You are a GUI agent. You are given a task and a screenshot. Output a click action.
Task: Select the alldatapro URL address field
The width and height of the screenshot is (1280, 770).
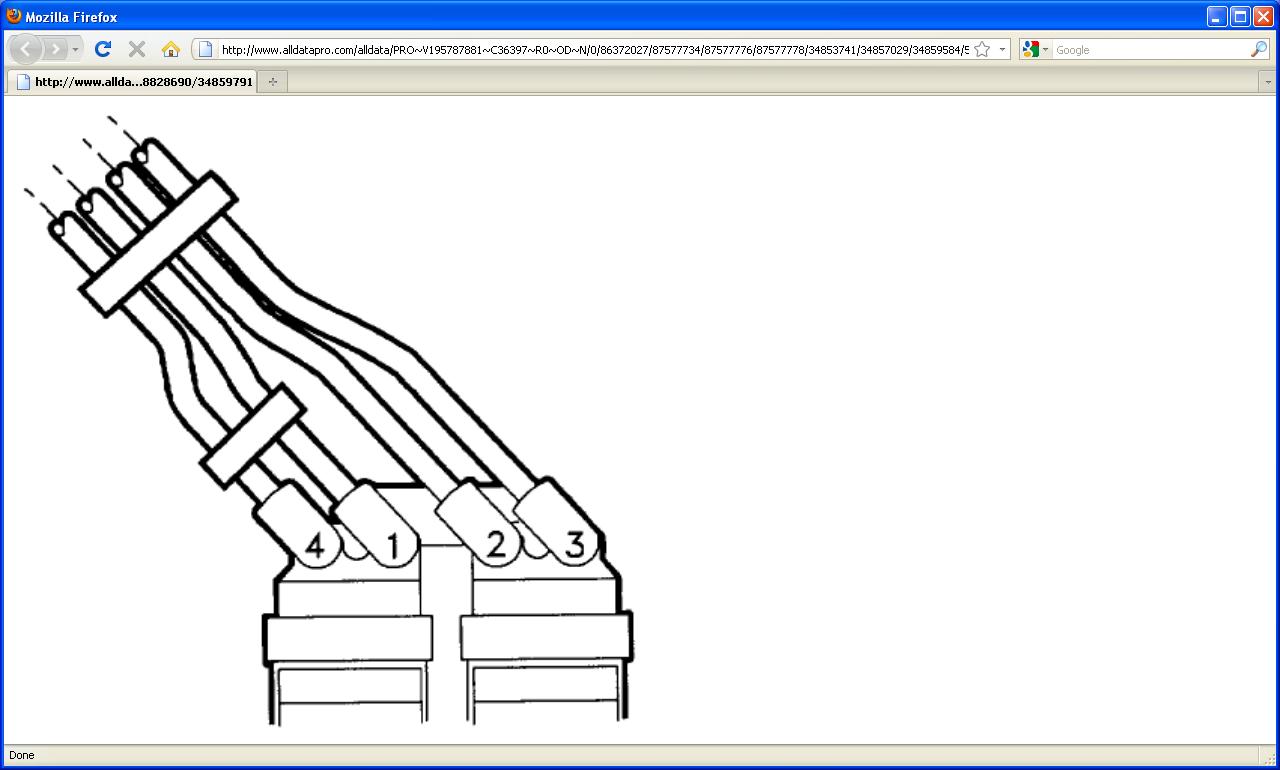coord(594,49)
